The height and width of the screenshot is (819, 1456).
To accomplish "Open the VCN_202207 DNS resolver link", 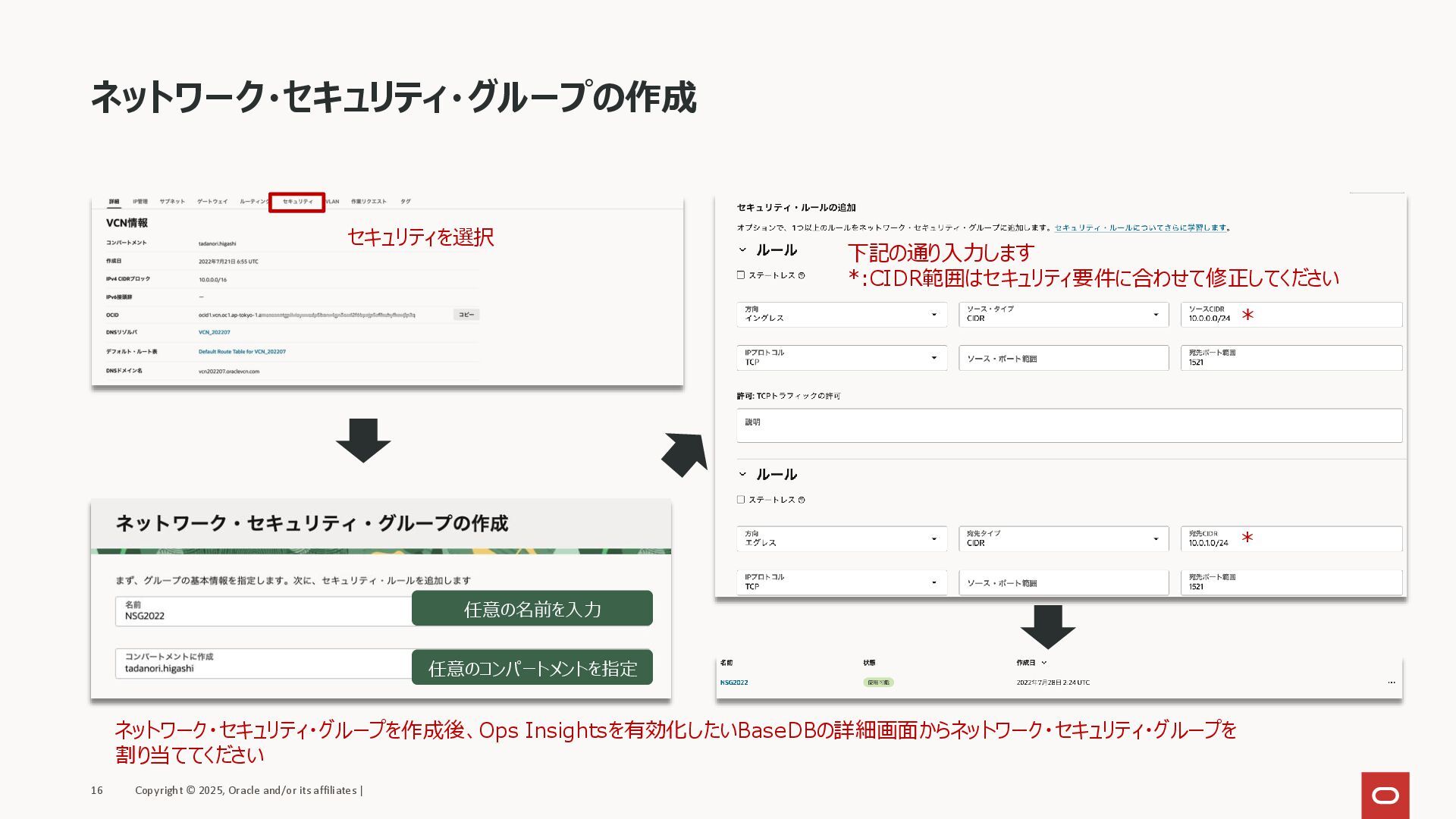I will (215, 332).
